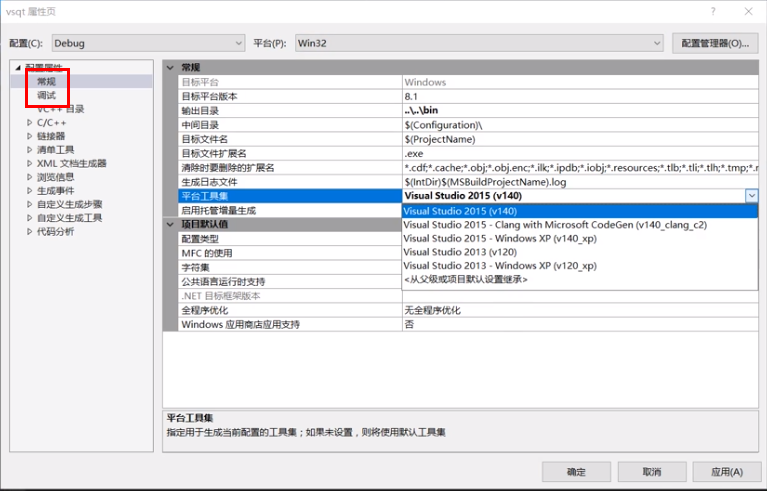Open the 配置 Debug dropdown
This screenshot has height=491, width=767.
click(237, 43)
